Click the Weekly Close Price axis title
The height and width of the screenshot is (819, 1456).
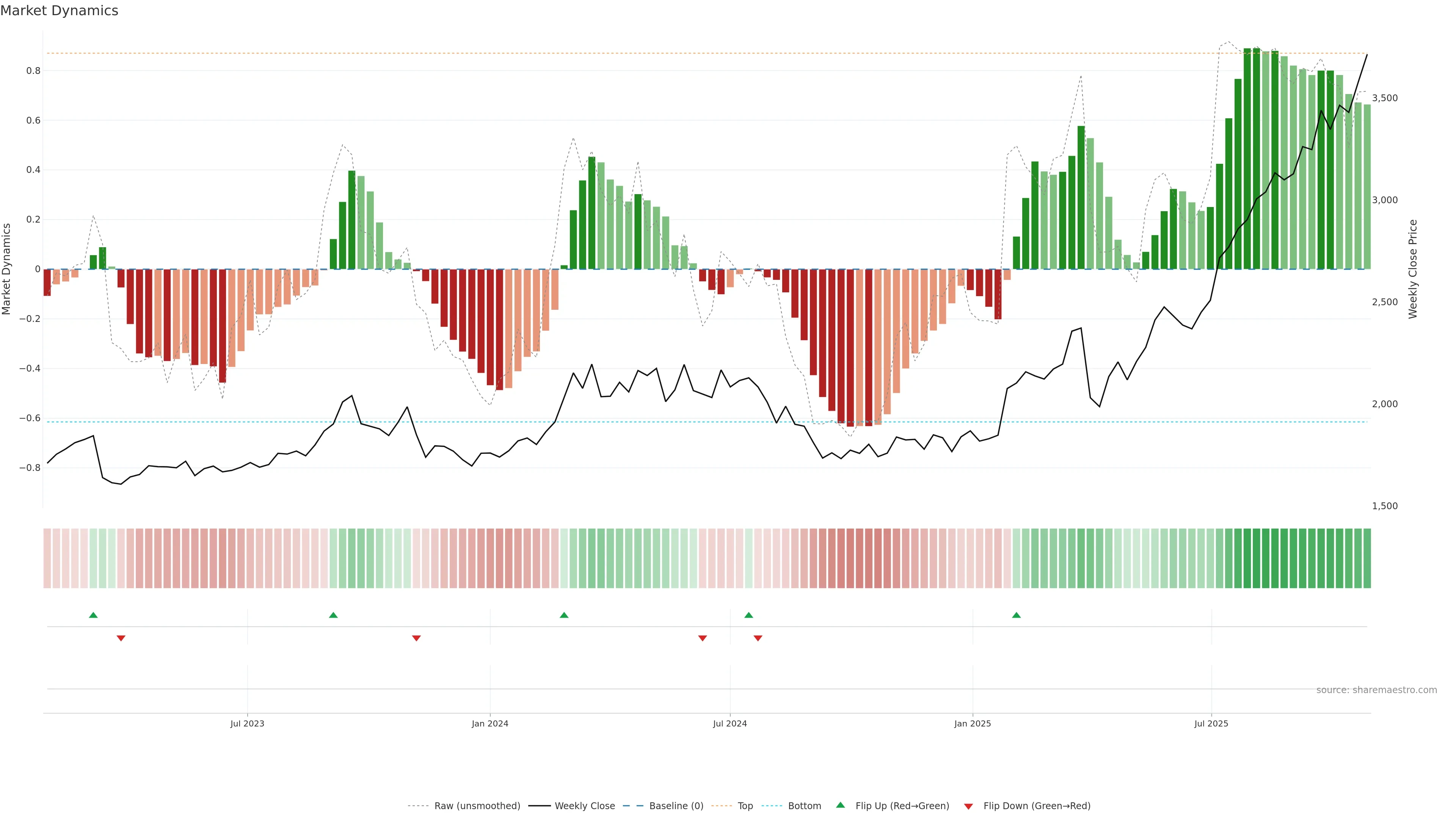tap(1413, 269)
